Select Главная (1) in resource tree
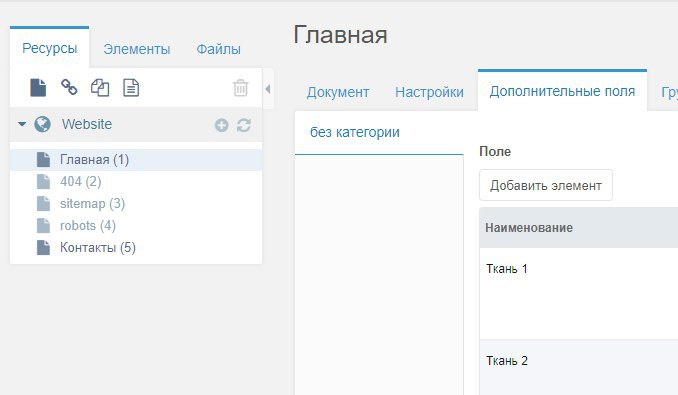The width and height of the screenshot is (678, 395). [x=136, y=160]
